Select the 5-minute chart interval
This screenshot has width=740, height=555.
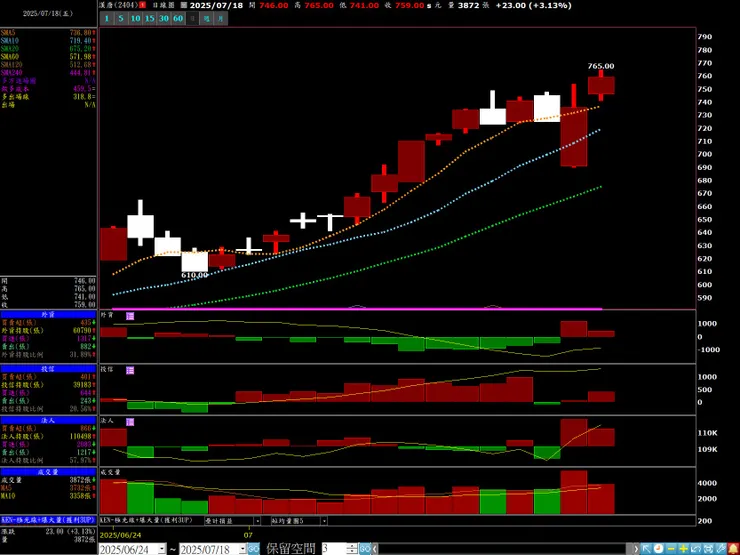(121, 18)
